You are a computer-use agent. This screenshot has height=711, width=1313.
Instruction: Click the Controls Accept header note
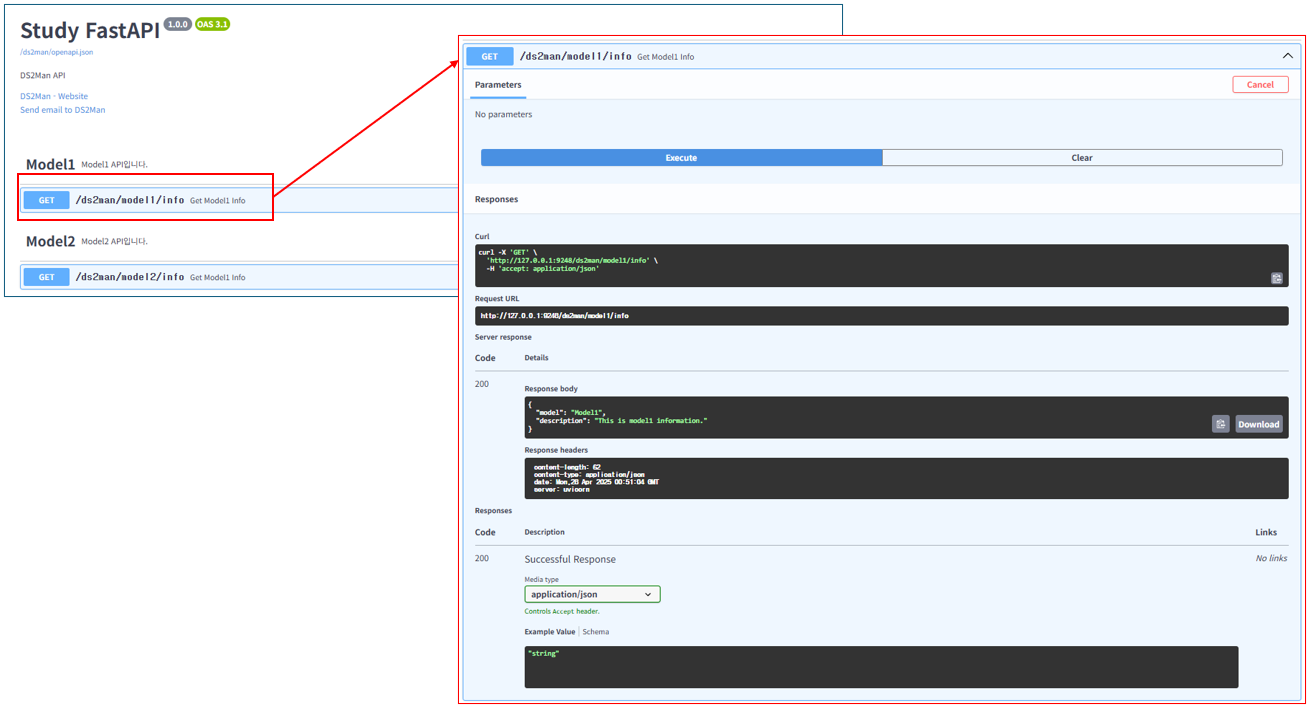562,611
